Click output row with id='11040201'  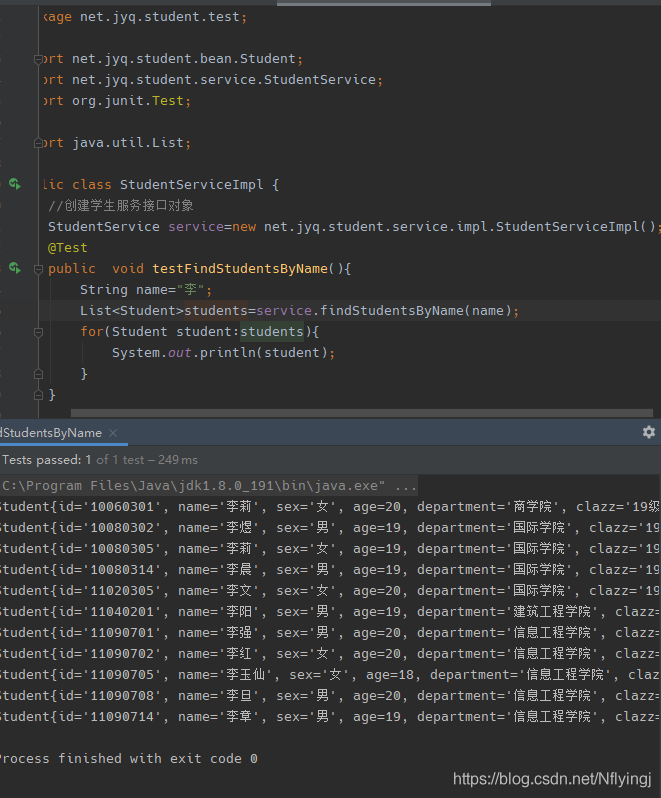click(330, 612)
